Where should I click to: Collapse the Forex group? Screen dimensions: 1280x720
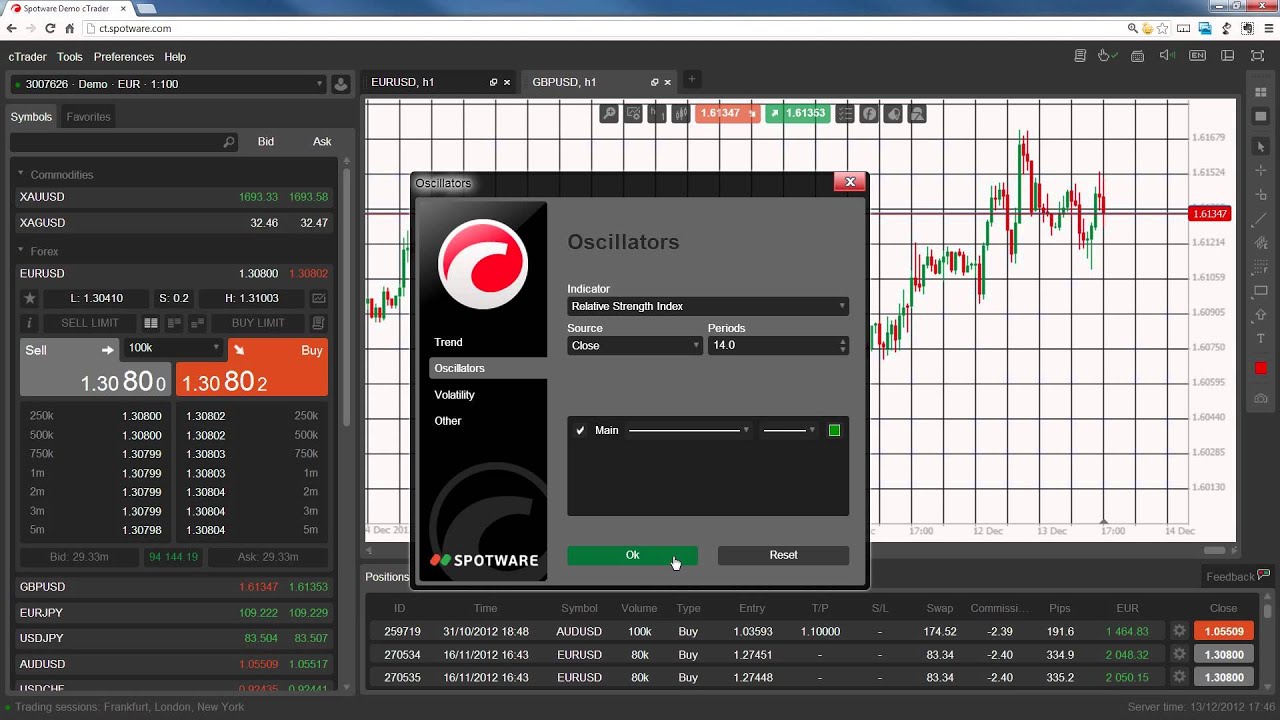coord(21,251)
